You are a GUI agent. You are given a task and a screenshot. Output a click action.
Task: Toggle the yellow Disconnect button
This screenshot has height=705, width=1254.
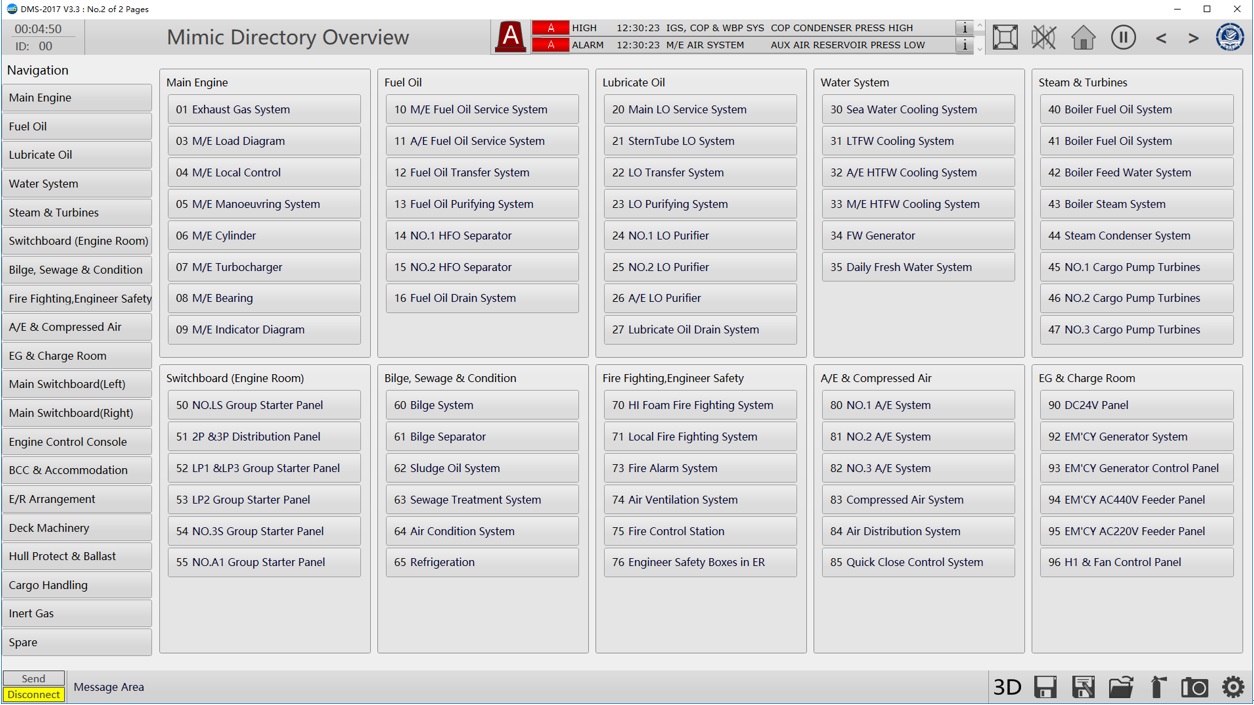click(x=34, y=695)
